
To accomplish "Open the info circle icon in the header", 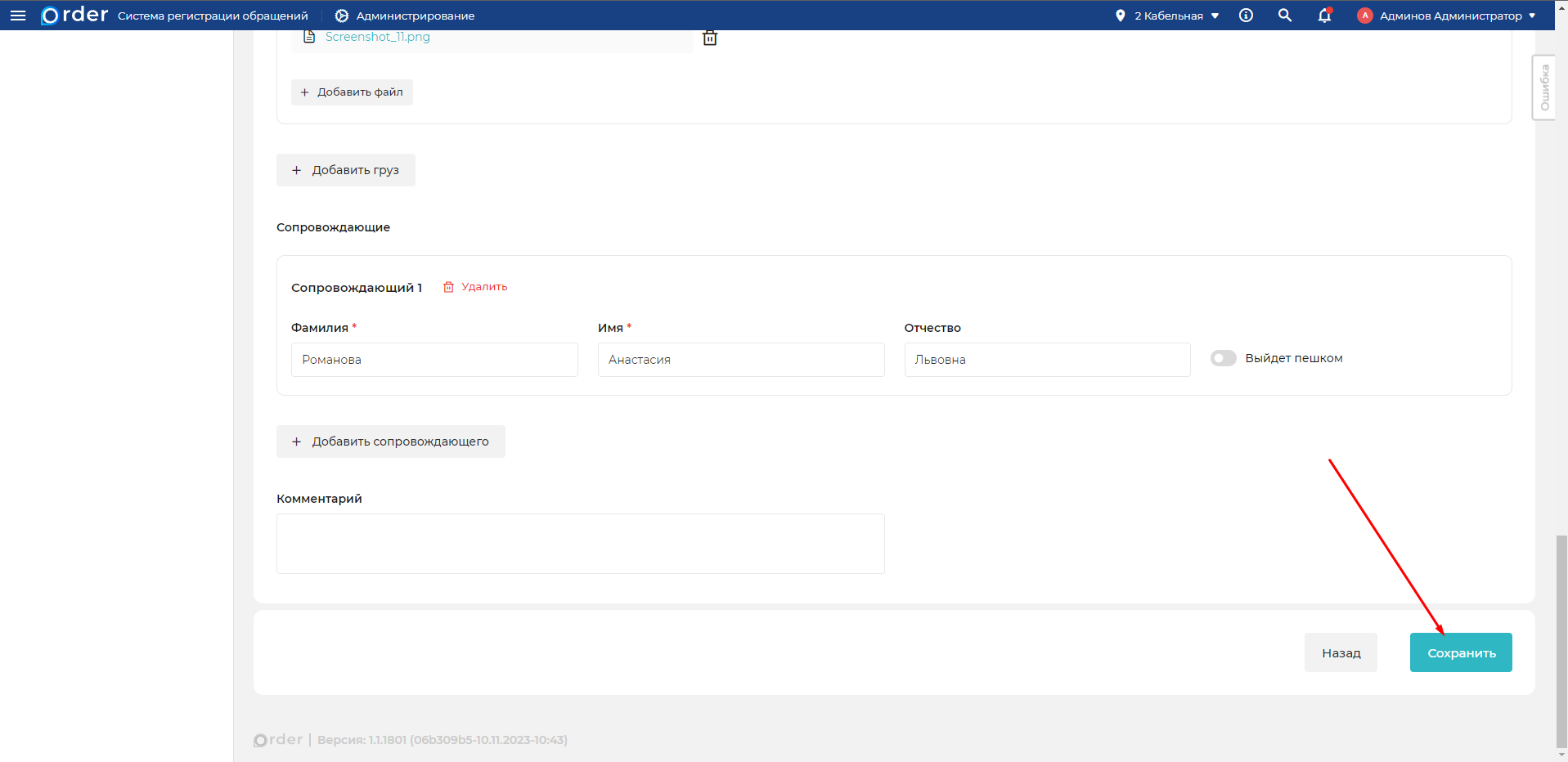I will tap(1246, 16).
